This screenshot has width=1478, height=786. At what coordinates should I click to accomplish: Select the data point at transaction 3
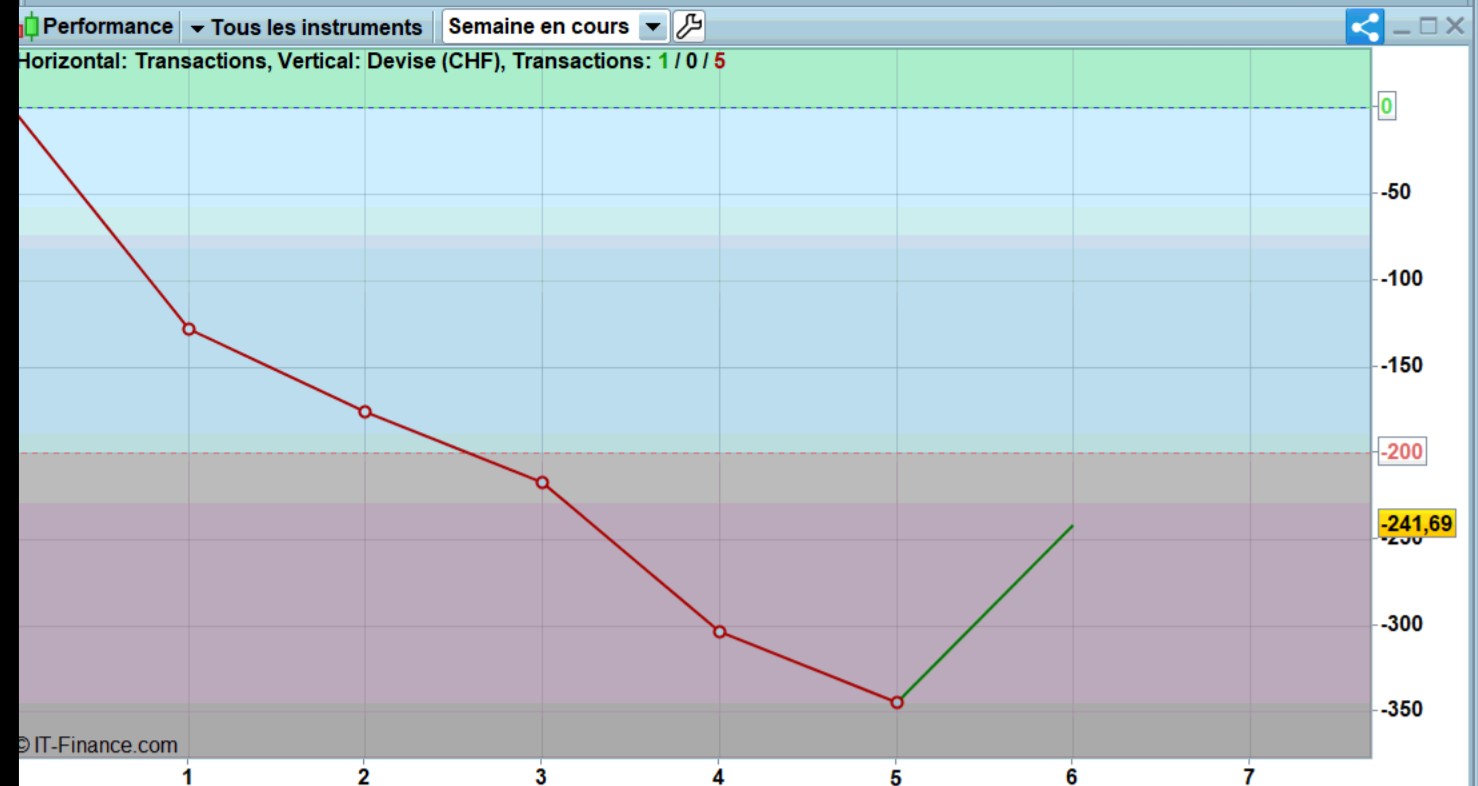pyautogui.click(x=542, y=483)
